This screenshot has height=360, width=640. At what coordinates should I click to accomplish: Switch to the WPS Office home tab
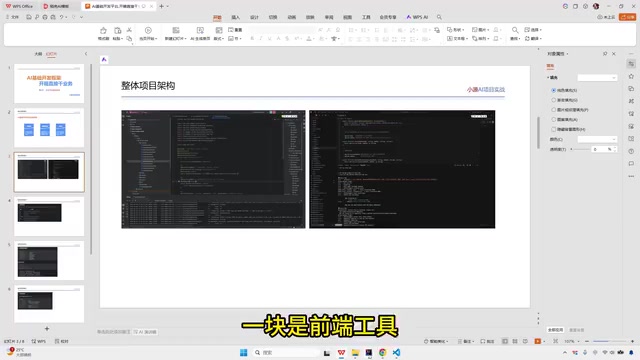coord(19,6)
